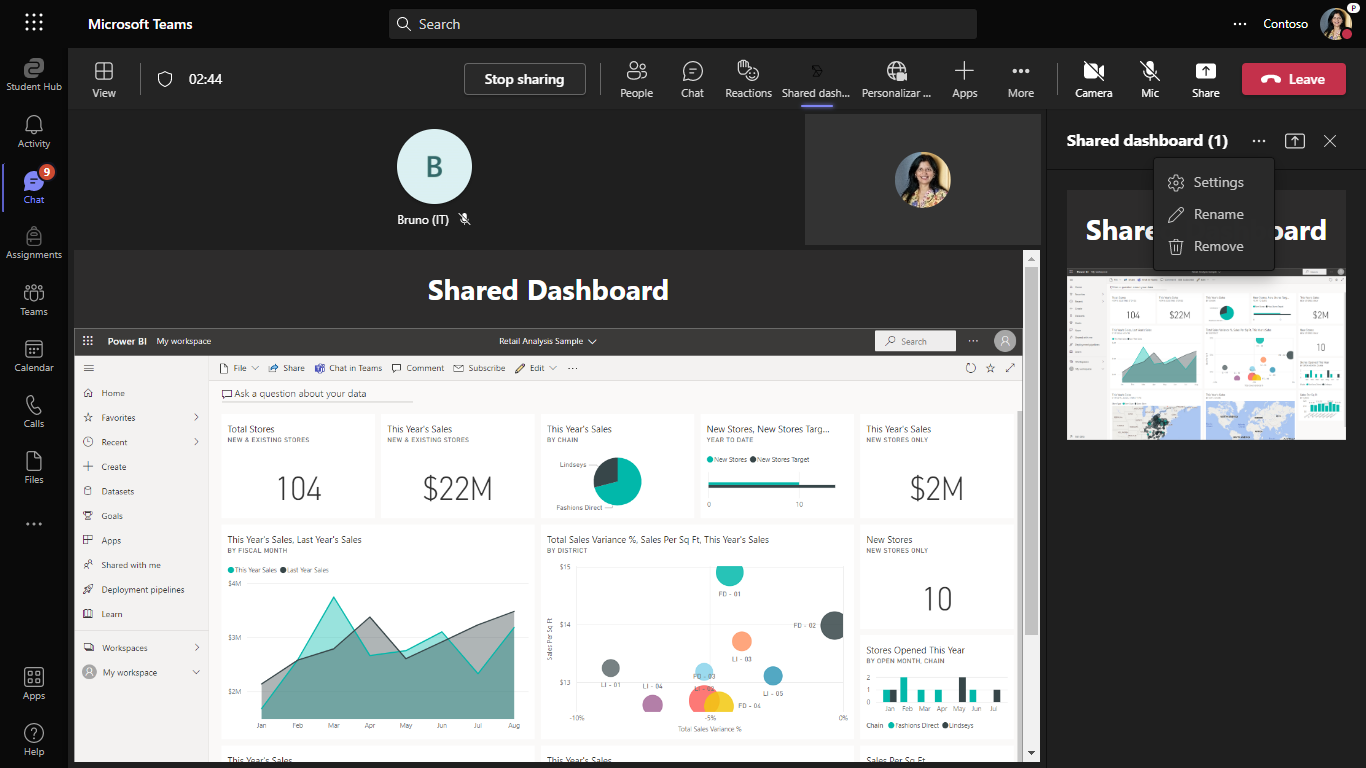The width and height of the screenshot is (1366, 768).
Task: Open the Edit menu dropdown
Action: click(536, 368)
